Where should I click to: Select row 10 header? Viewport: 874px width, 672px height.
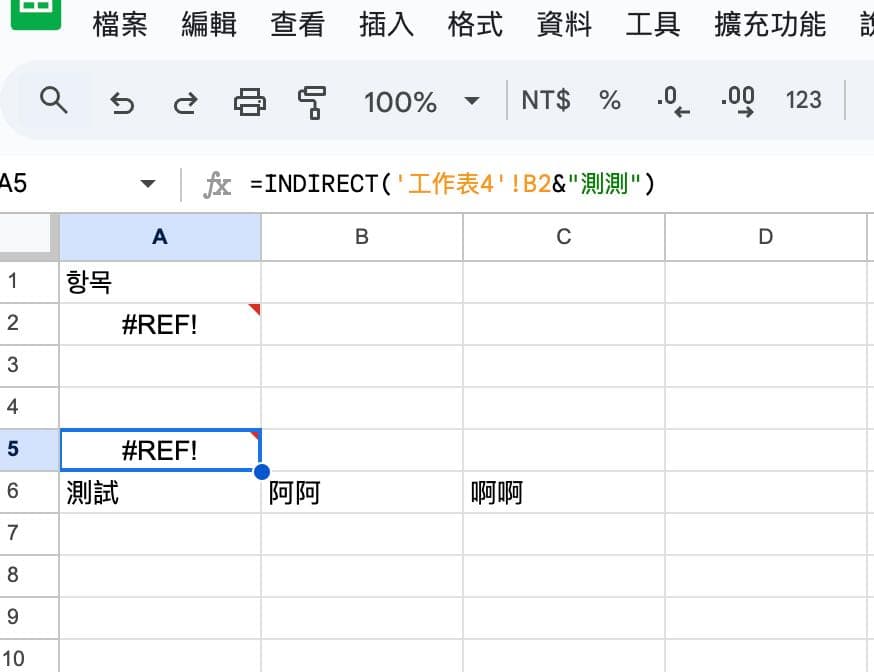click(29, 656)
